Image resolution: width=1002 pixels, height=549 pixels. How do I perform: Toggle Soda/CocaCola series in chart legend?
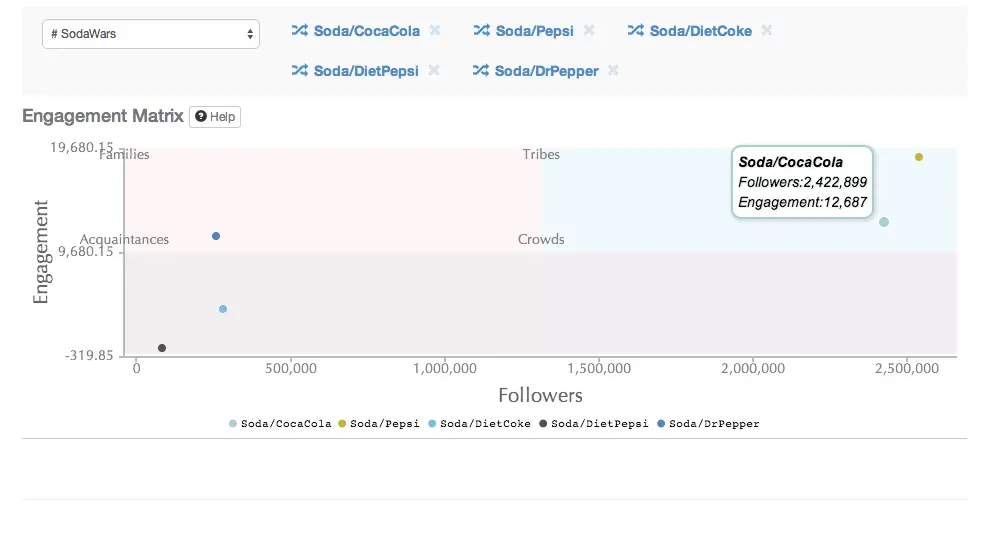point(280,424)
